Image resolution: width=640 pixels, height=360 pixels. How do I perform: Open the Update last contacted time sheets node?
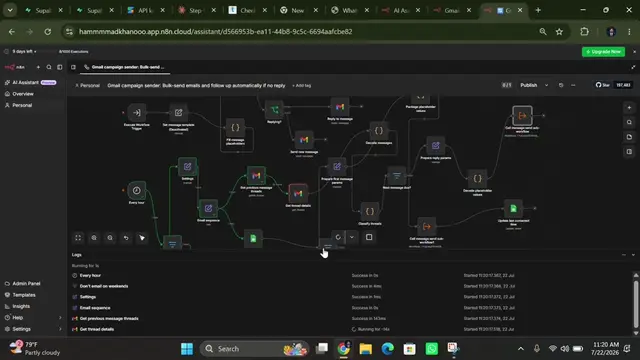point(513,209)
